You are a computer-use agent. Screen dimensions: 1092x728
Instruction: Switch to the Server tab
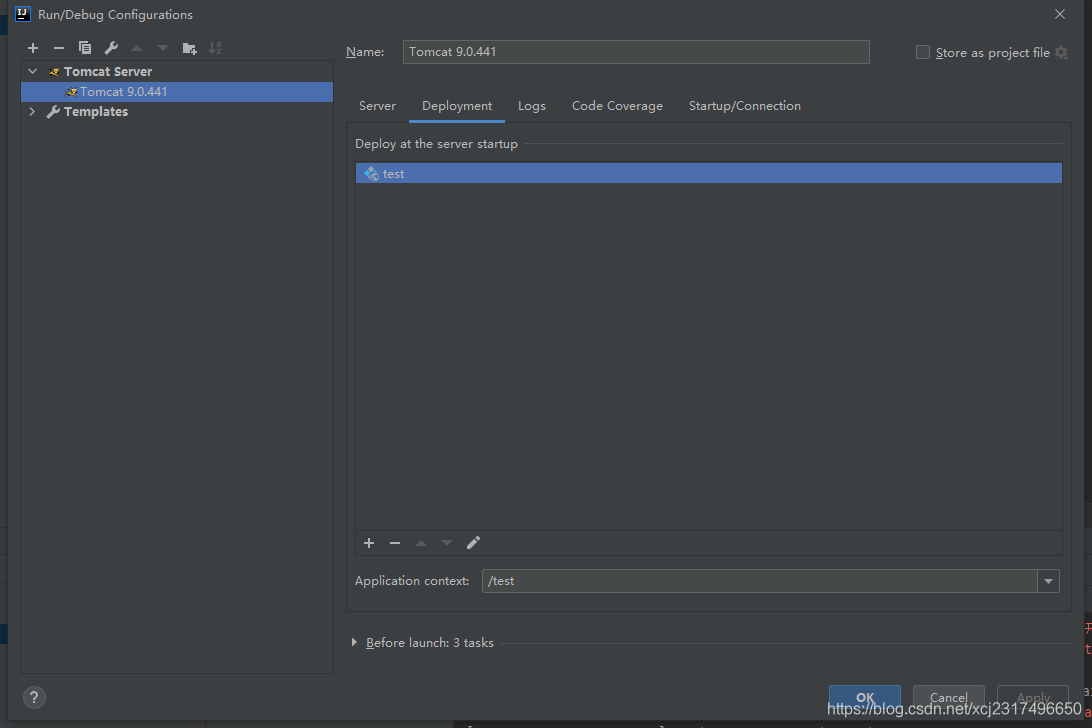377,106
